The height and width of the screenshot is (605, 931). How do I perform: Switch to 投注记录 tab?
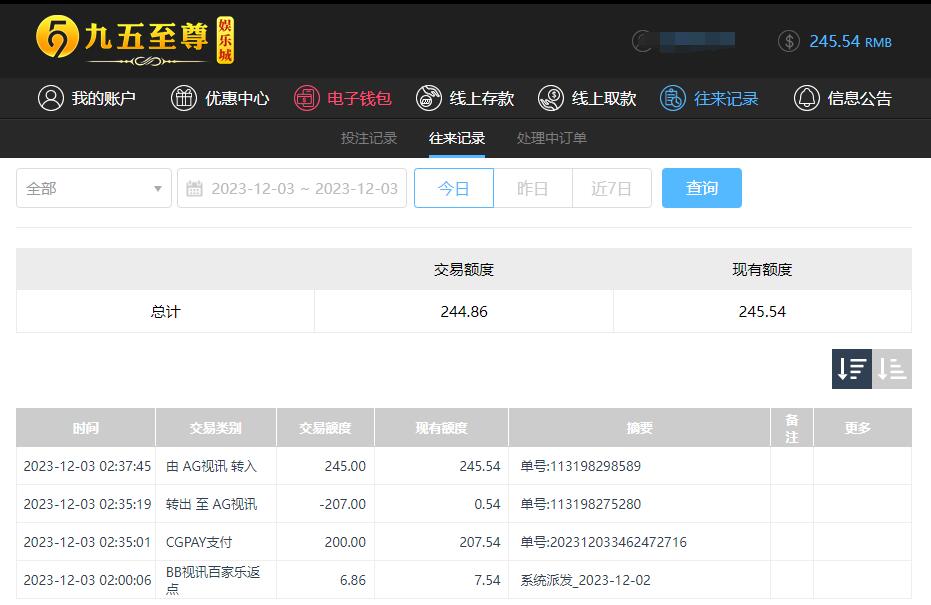click(369, 138)
